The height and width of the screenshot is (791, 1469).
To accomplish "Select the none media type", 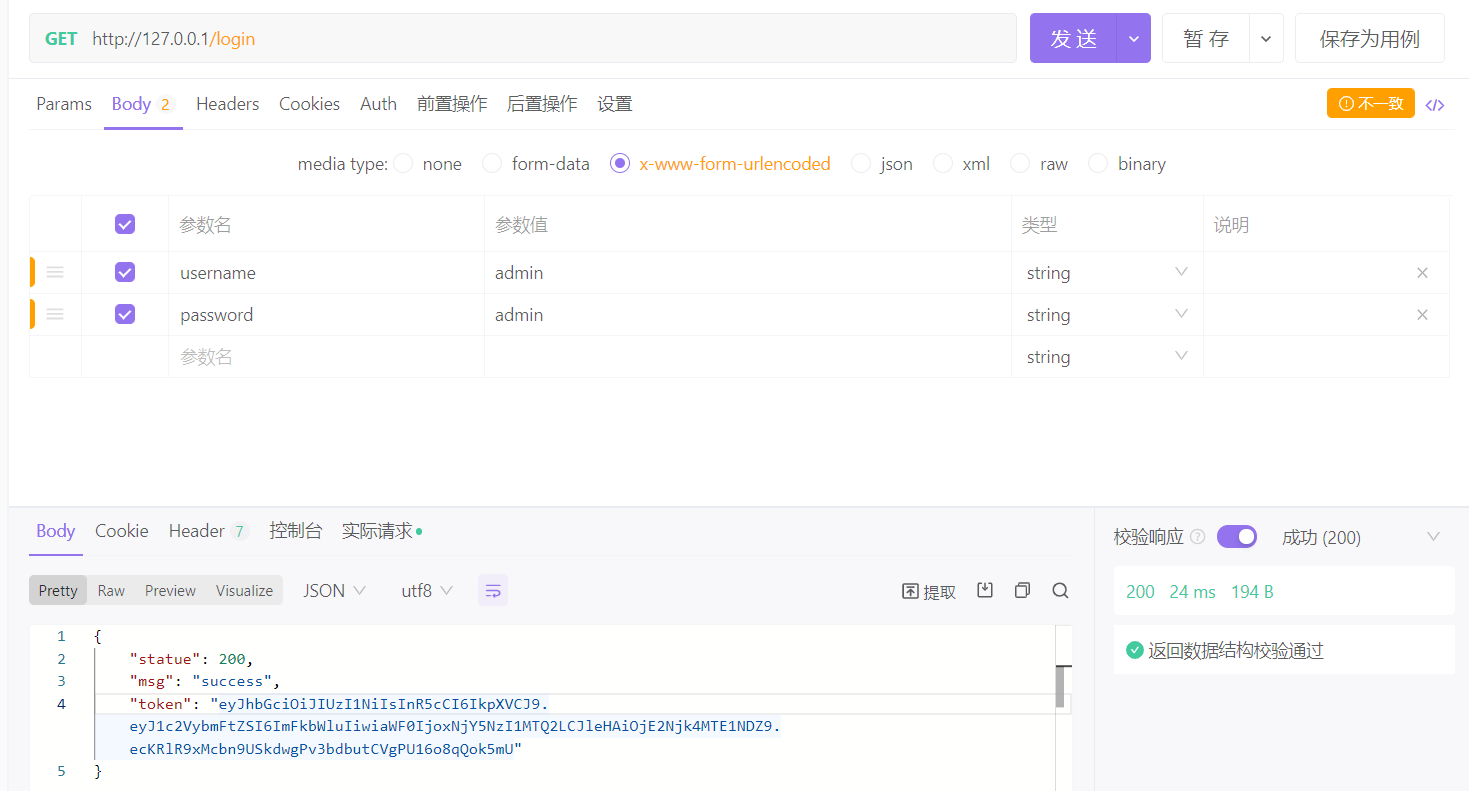I will coord(403,163).
